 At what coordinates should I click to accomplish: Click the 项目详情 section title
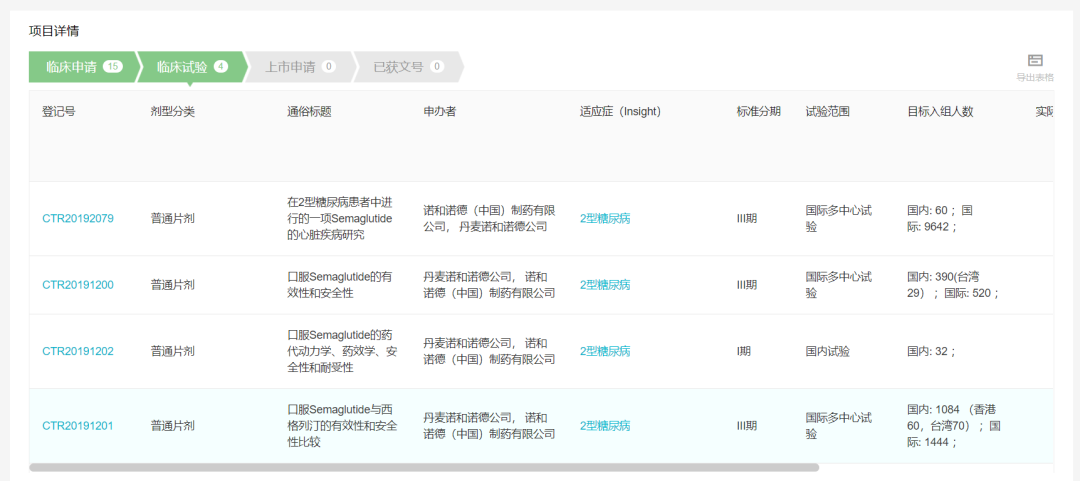[x=52, y=30]
